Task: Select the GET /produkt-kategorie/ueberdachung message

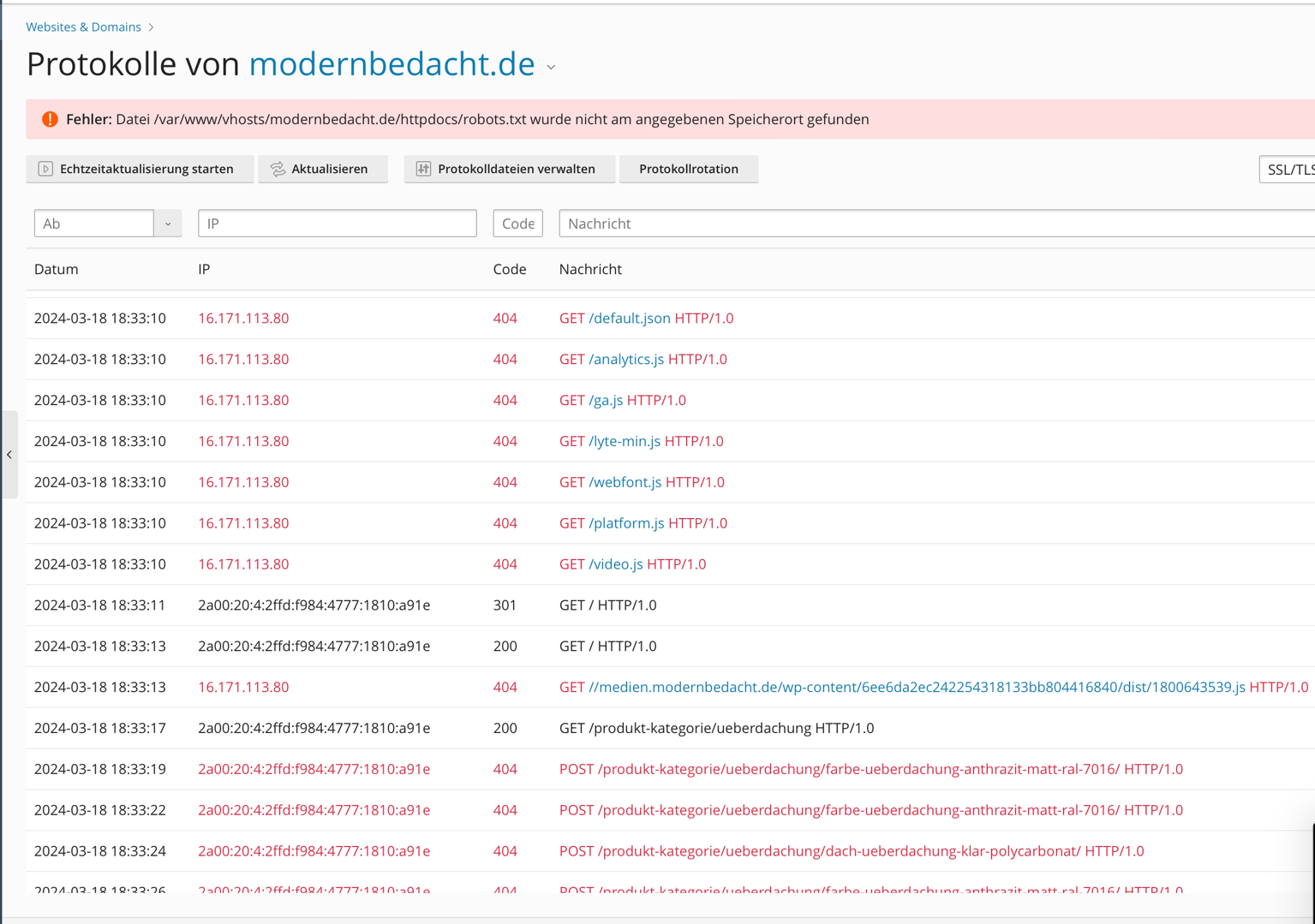Action: pyautogui.click(x=716, y=728)
